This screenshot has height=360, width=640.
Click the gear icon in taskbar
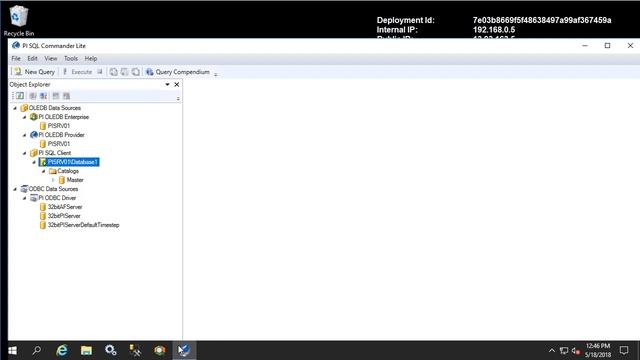111,351
